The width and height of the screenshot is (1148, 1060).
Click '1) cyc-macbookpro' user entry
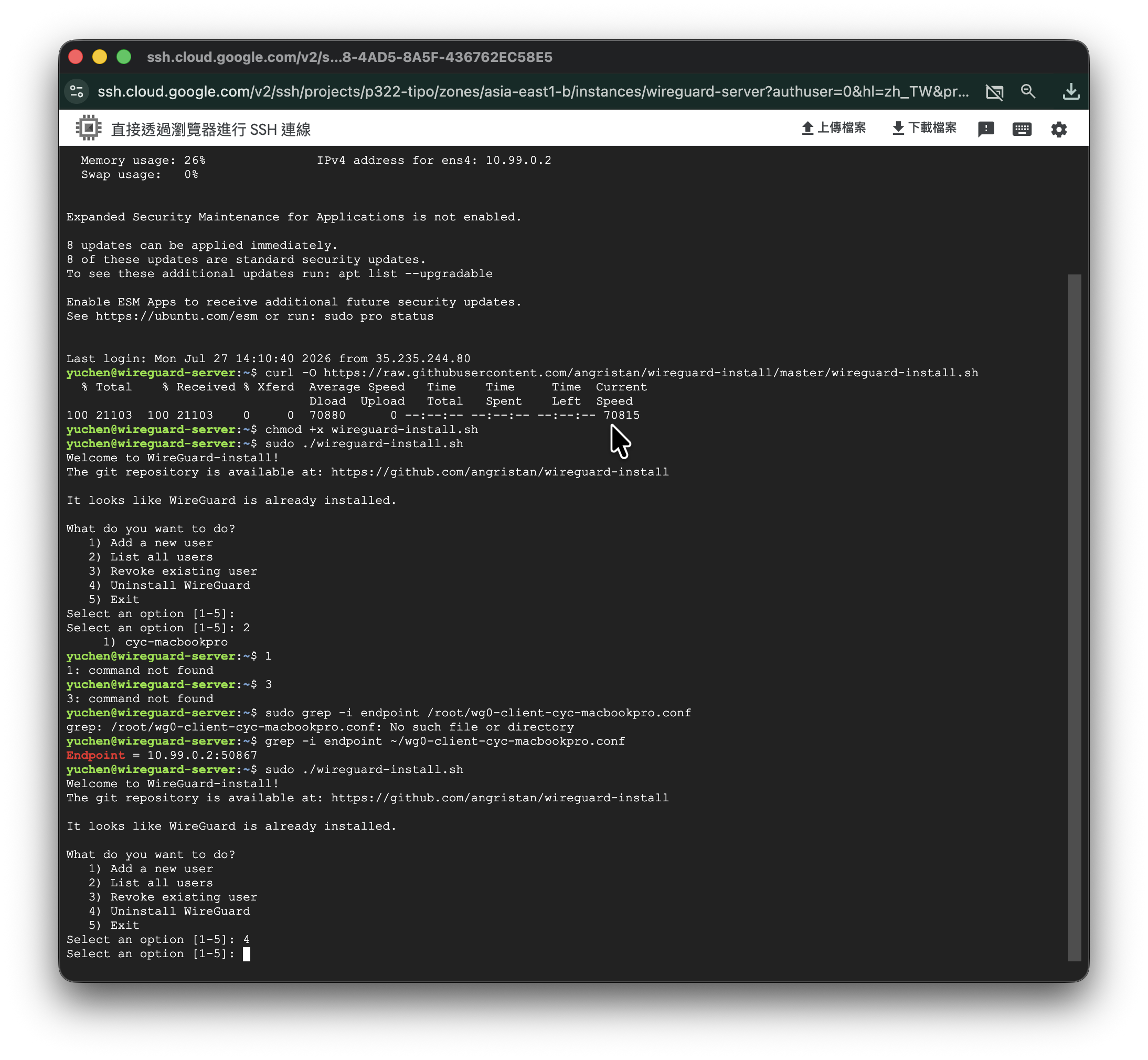click(x=166, y=642)
